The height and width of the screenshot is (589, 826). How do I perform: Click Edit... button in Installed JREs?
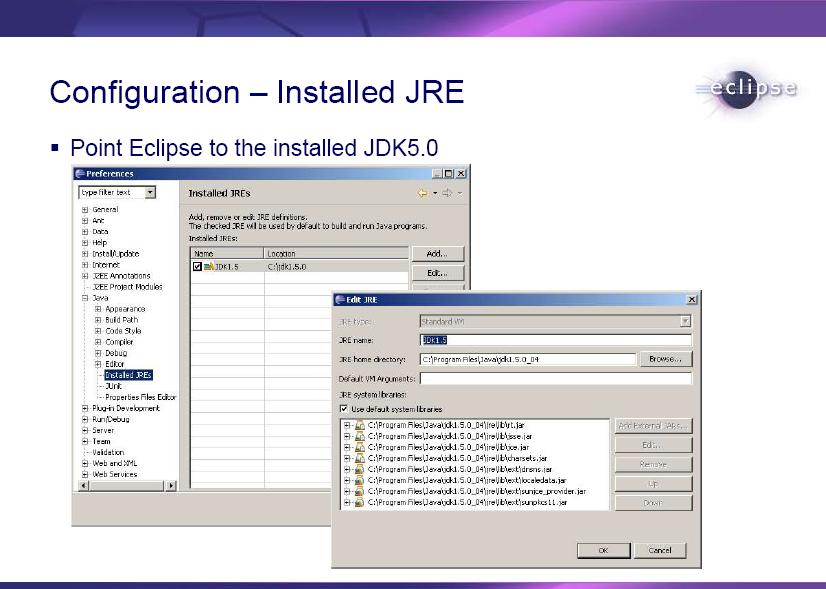point(438,273)
